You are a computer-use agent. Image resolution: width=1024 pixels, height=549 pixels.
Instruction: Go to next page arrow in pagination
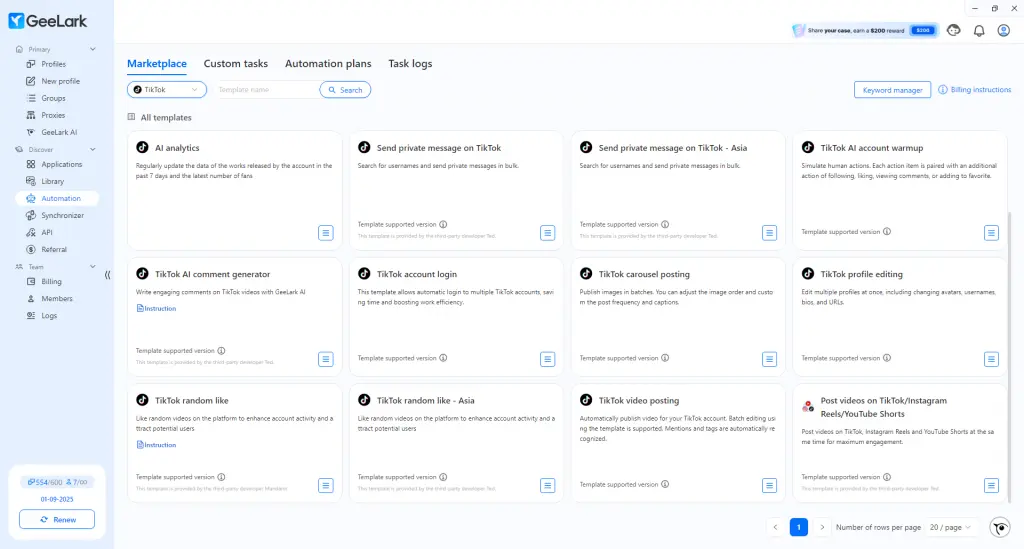click(822, 527)
